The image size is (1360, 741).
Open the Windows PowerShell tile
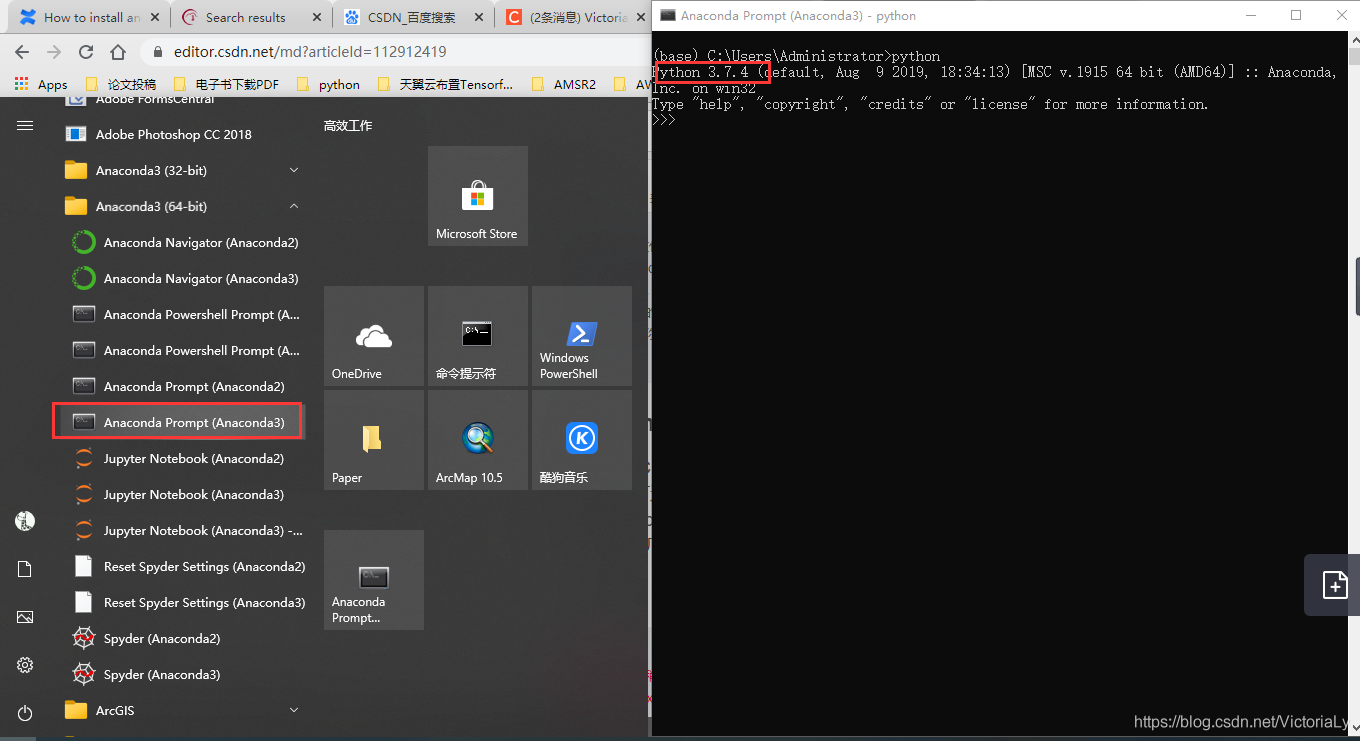581,336
